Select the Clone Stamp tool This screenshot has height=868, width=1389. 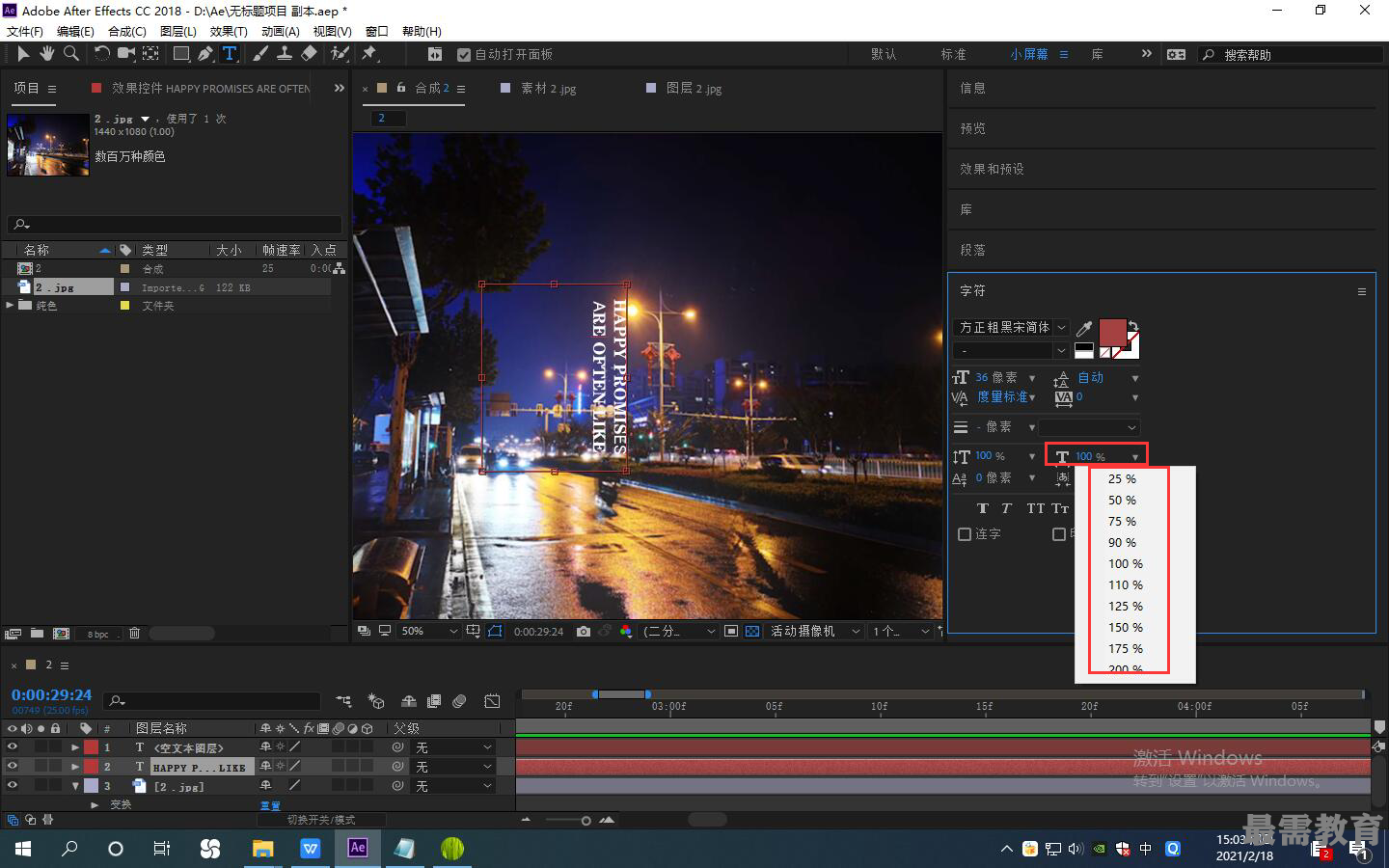pos(285,54)
